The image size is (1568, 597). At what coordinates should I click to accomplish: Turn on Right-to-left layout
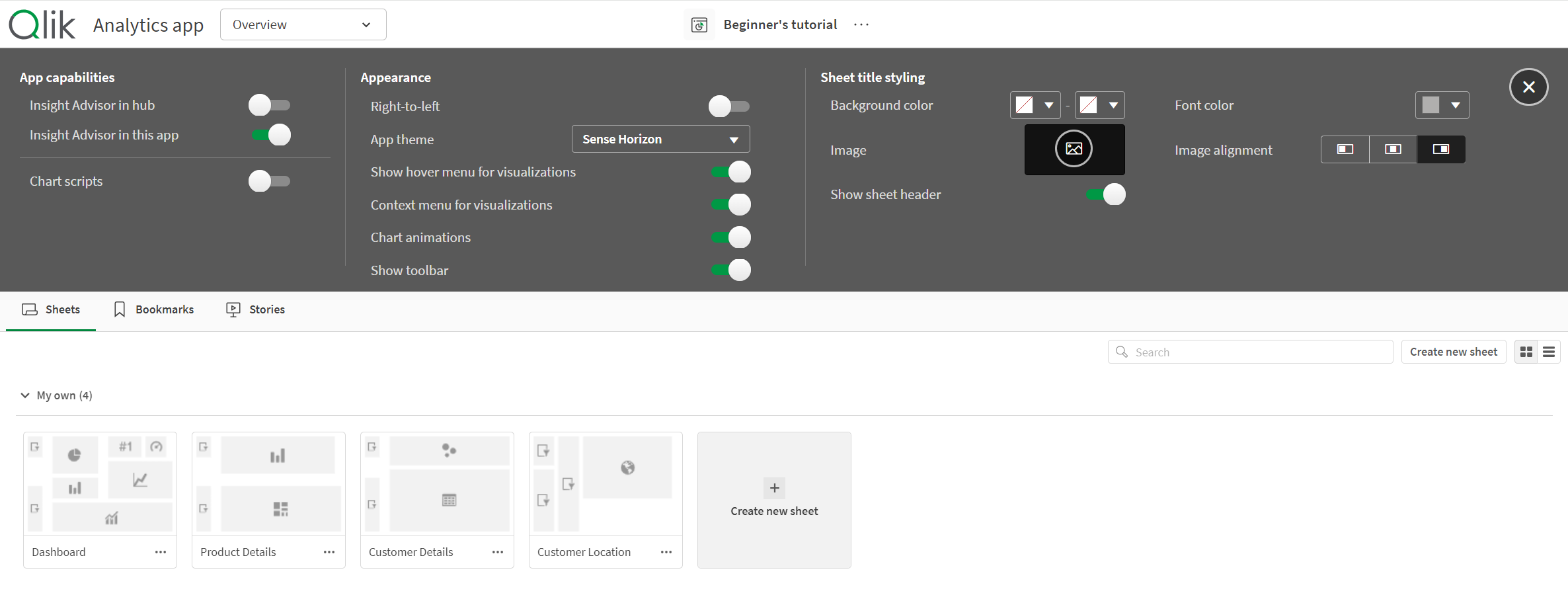[x=730, y=106]
